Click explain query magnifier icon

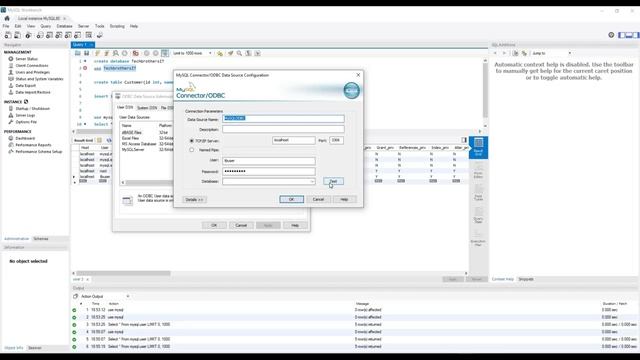116,53
